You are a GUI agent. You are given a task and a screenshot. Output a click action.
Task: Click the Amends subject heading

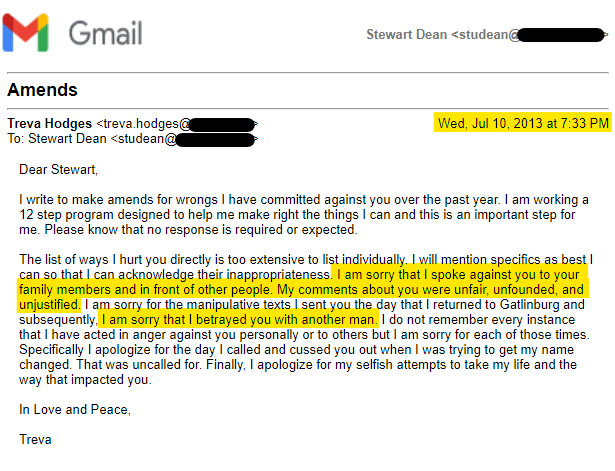click(x=43, y=90)
